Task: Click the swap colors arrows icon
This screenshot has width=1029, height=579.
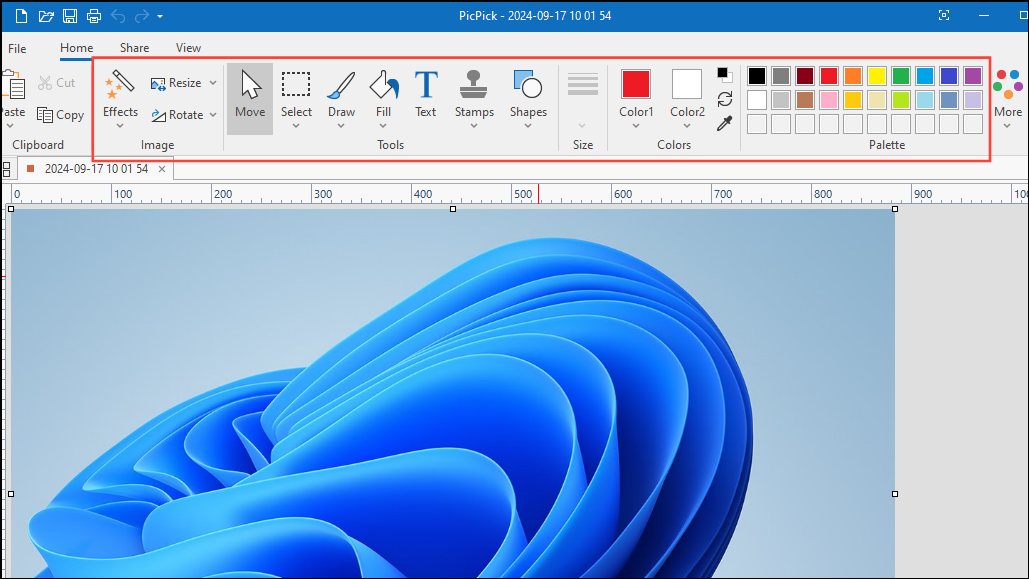Action: 724,100
